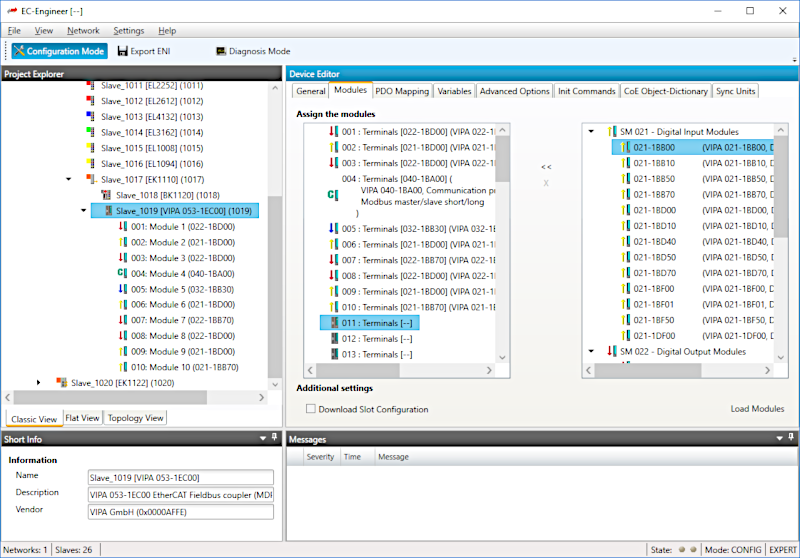Open the Sync Units tab
800x558 pixels.
735,91
